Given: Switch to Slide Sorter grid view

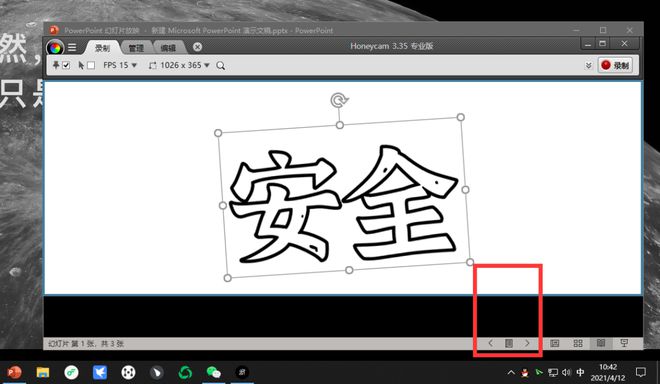Looking at the screenshot, I should tap(578, 343).
